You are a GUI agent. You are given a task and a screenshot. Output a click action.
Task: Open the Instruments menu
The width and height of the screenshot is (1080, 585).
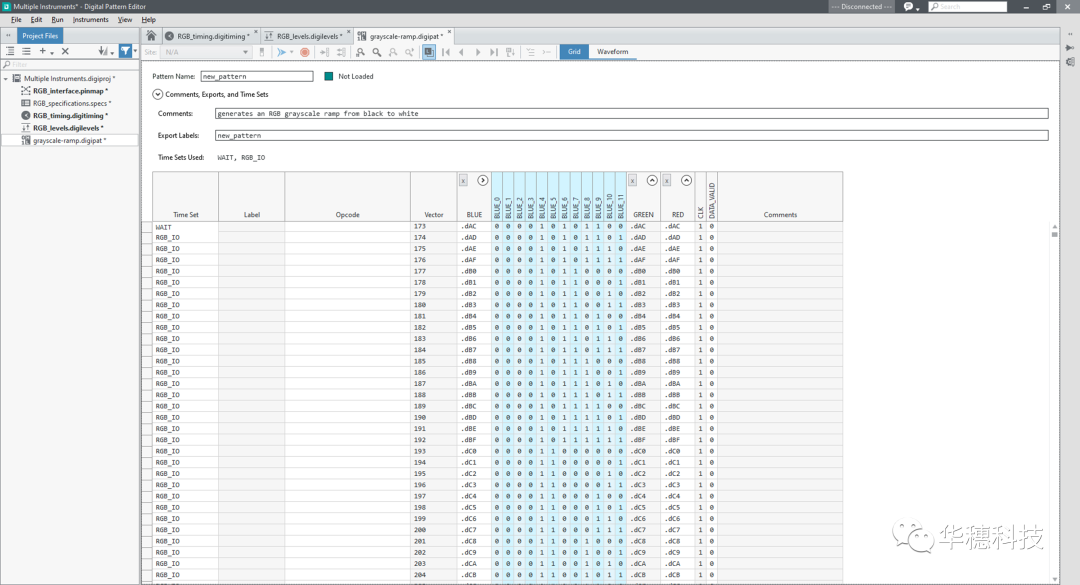90,20
